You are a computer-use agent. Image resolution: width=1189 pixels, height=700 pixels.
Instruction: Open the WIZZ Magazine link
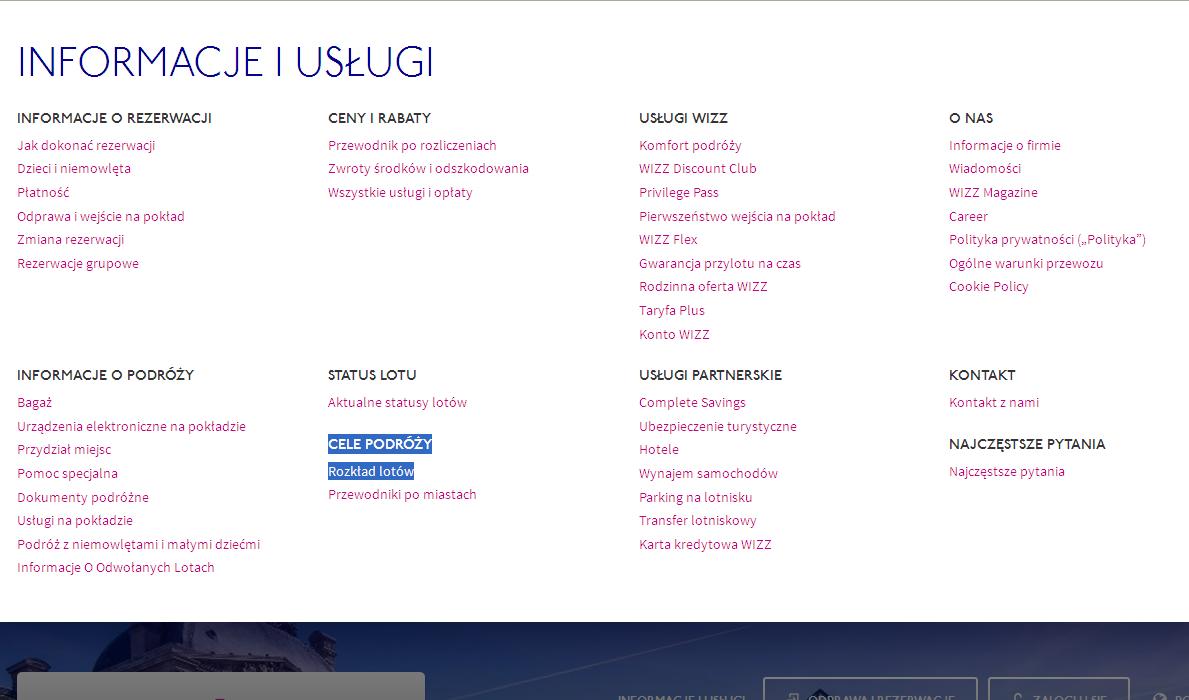(993, 193)
